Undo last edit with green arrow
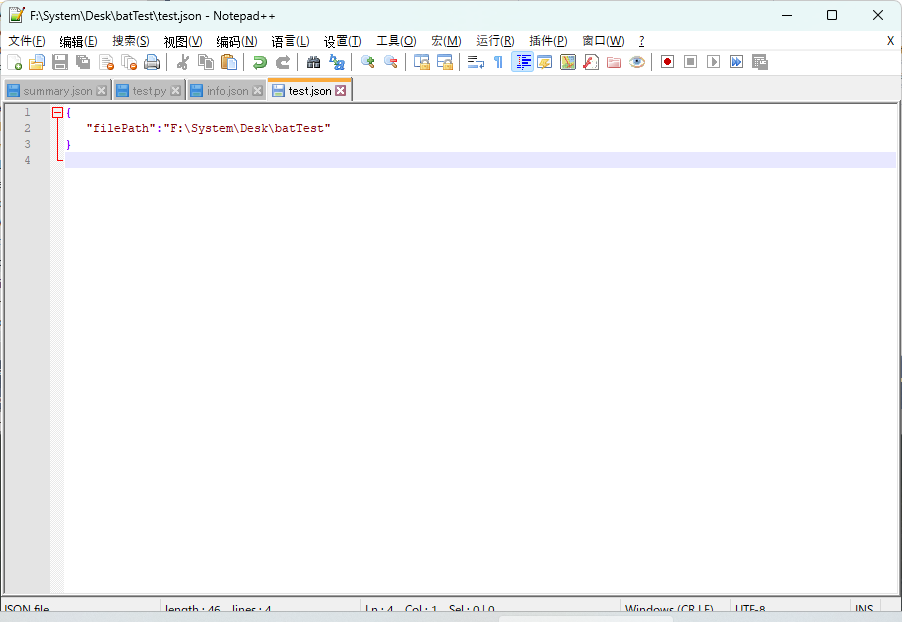Image resolution: width=902 pixels, height=622 pixels. 260,62
